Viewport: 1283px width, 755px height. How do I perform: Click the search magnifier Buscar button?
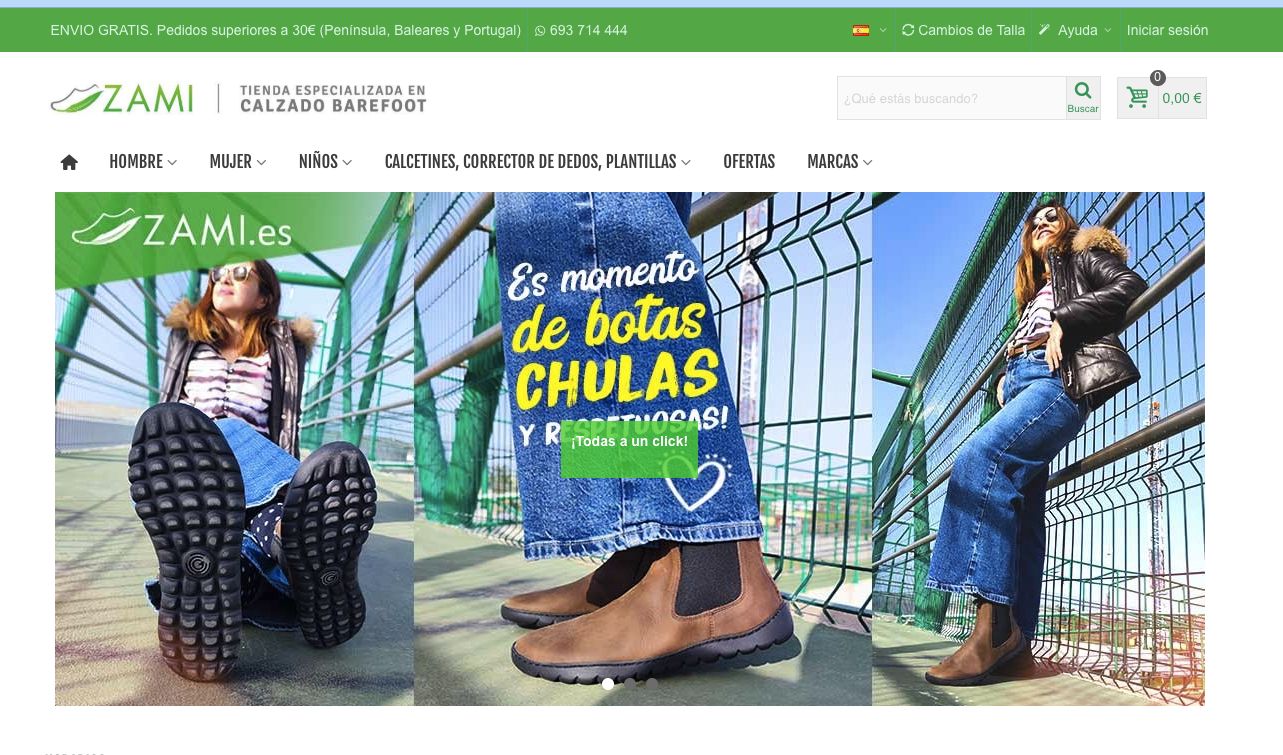click(1083, 98)
